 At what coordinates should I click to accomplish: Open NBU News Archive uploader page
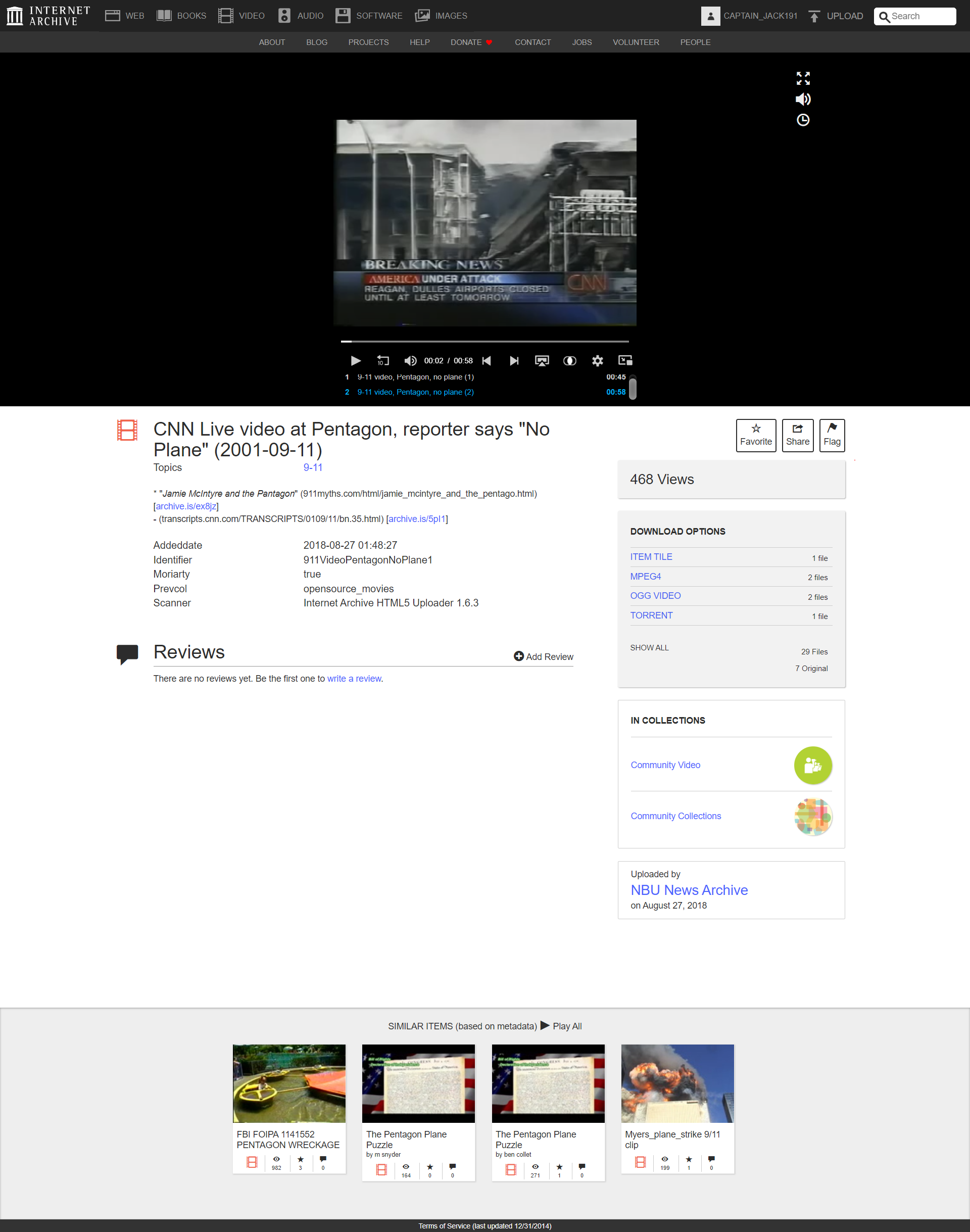coord(689,890)
